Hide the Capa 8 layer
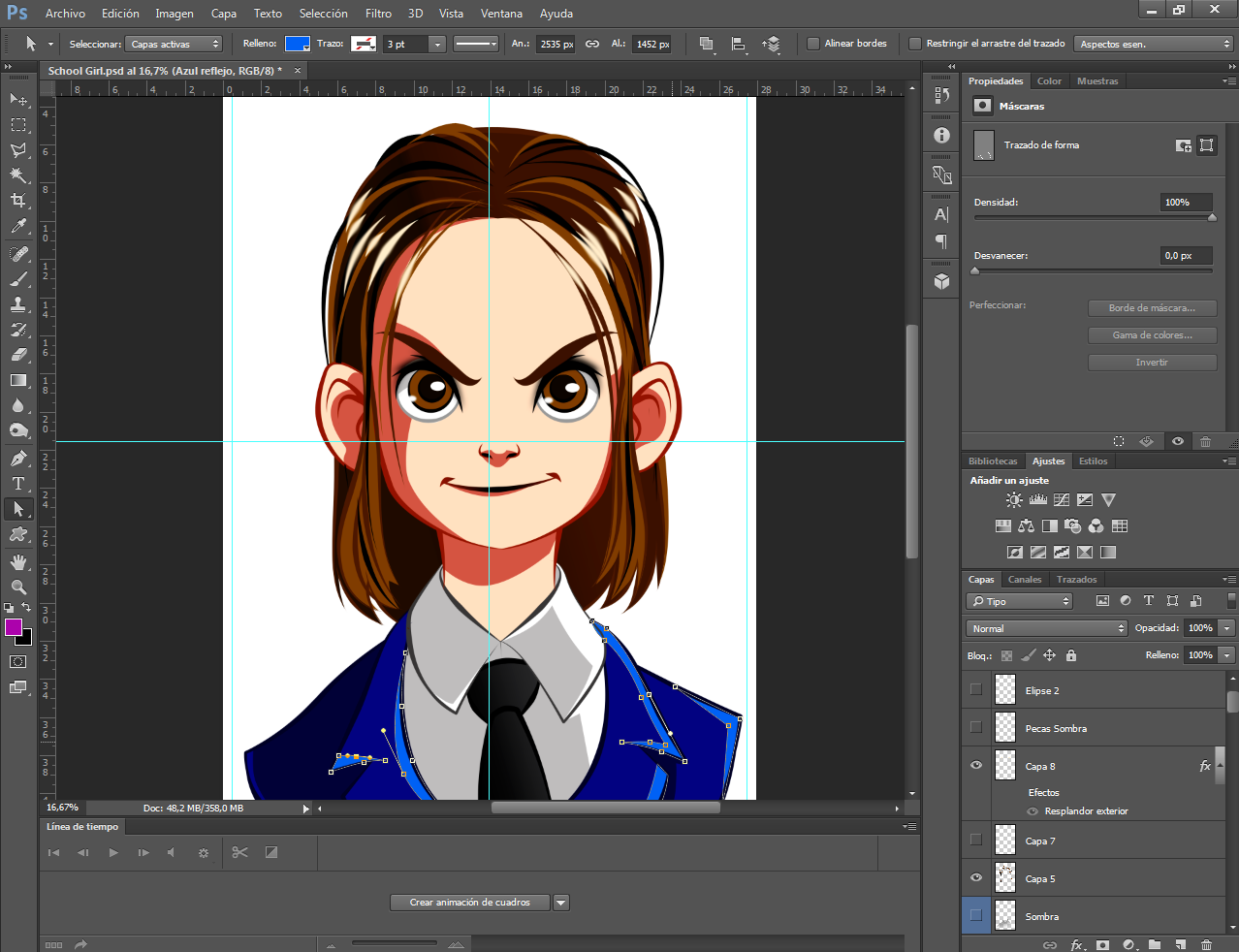This screenshot has width=1239, height=952. pyautogui.click(x=976, y=765)
